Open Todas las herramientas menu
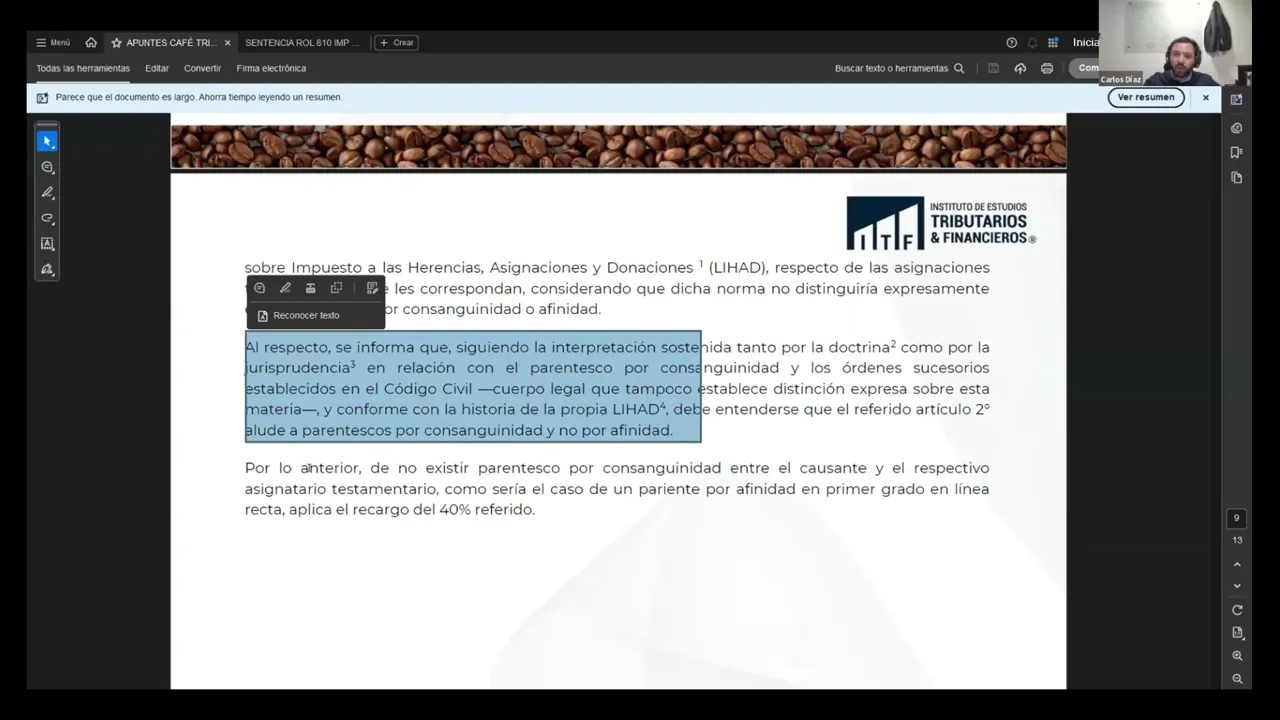 (82, 68)
